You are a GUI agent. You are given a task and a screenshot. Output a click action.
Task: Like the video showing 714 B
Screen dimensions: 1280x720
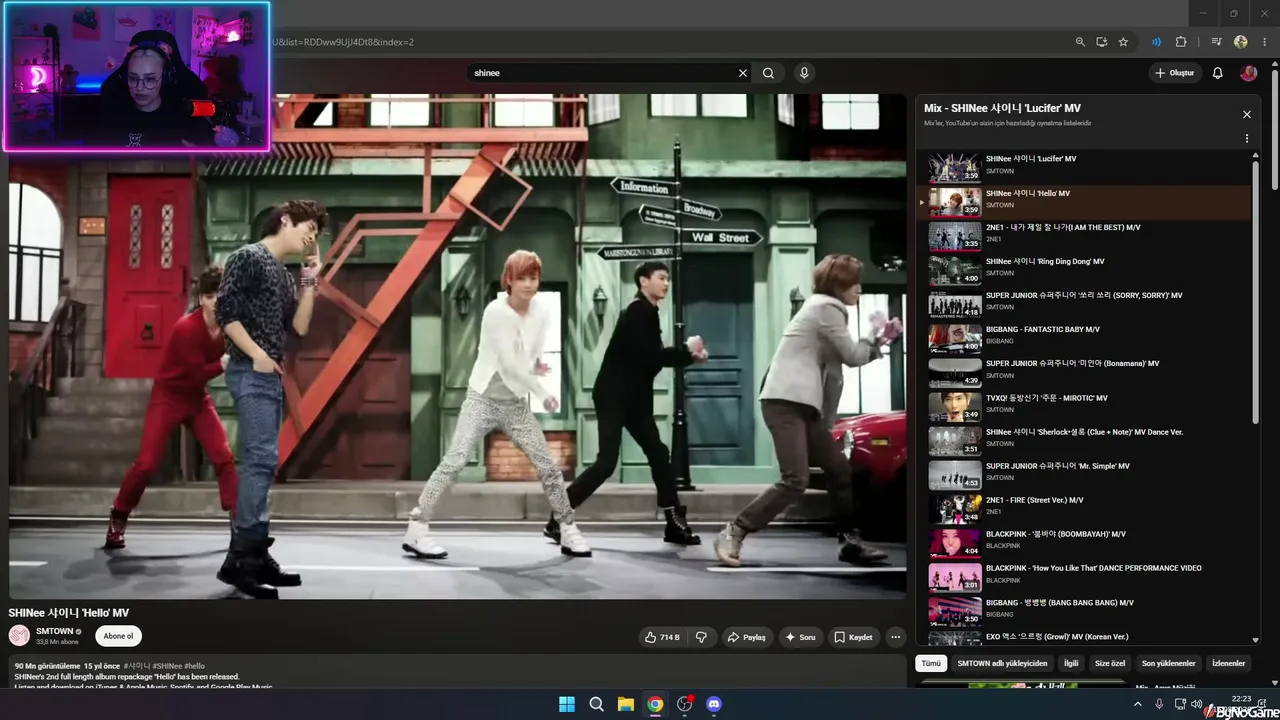point(662,637)
